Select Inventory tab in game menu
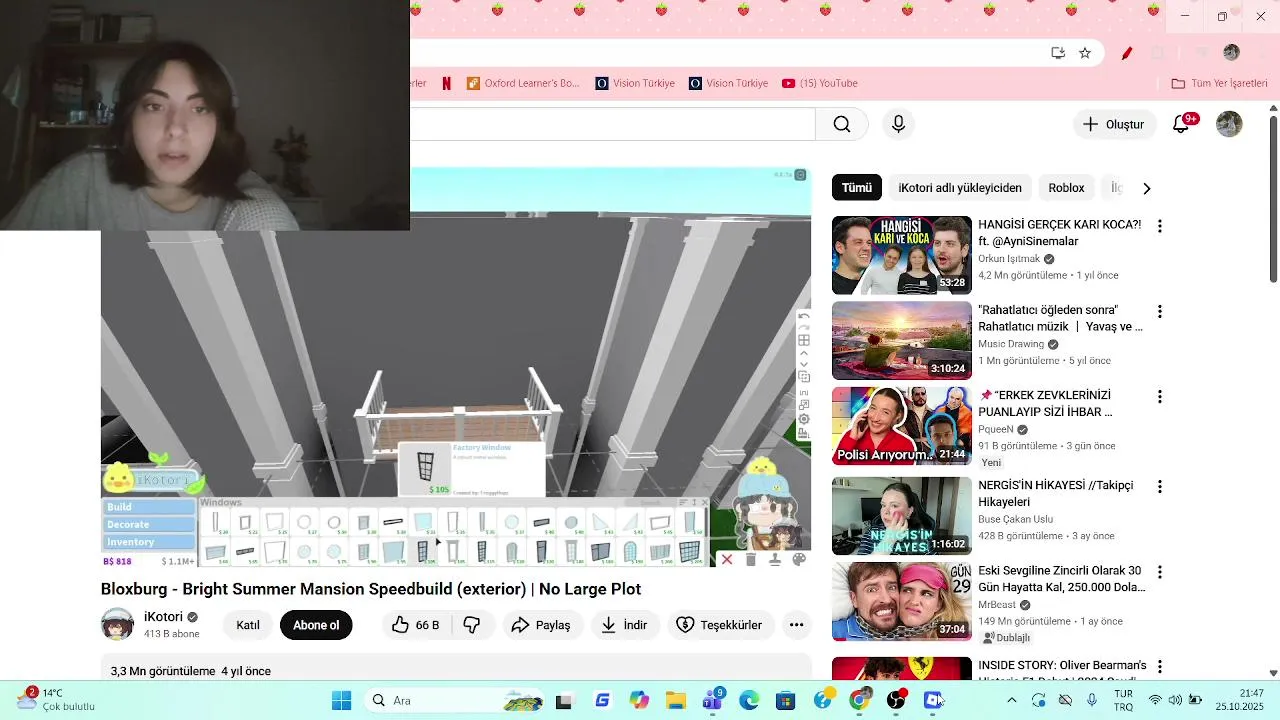The height and width of the screenshot is (720, 1280). coord(149,542)
